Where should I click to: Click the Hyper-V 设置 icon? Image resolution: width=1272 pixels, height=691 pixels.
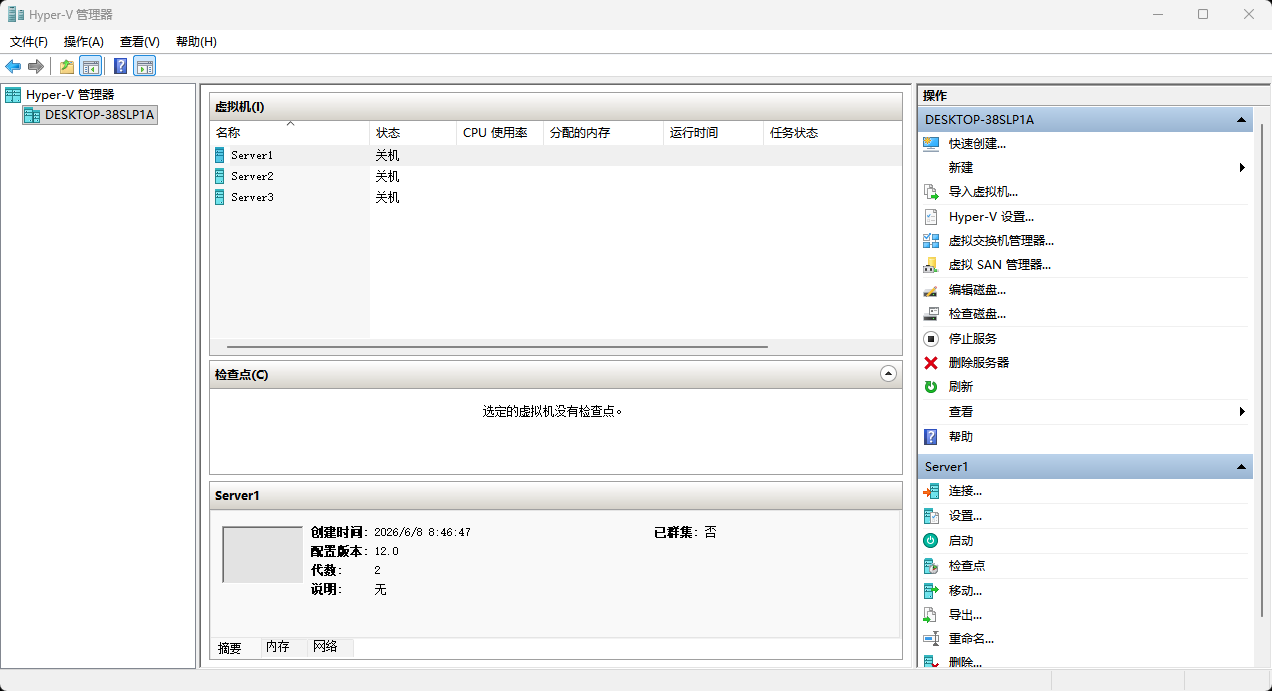pyautogui.click(x=931, y=216)
